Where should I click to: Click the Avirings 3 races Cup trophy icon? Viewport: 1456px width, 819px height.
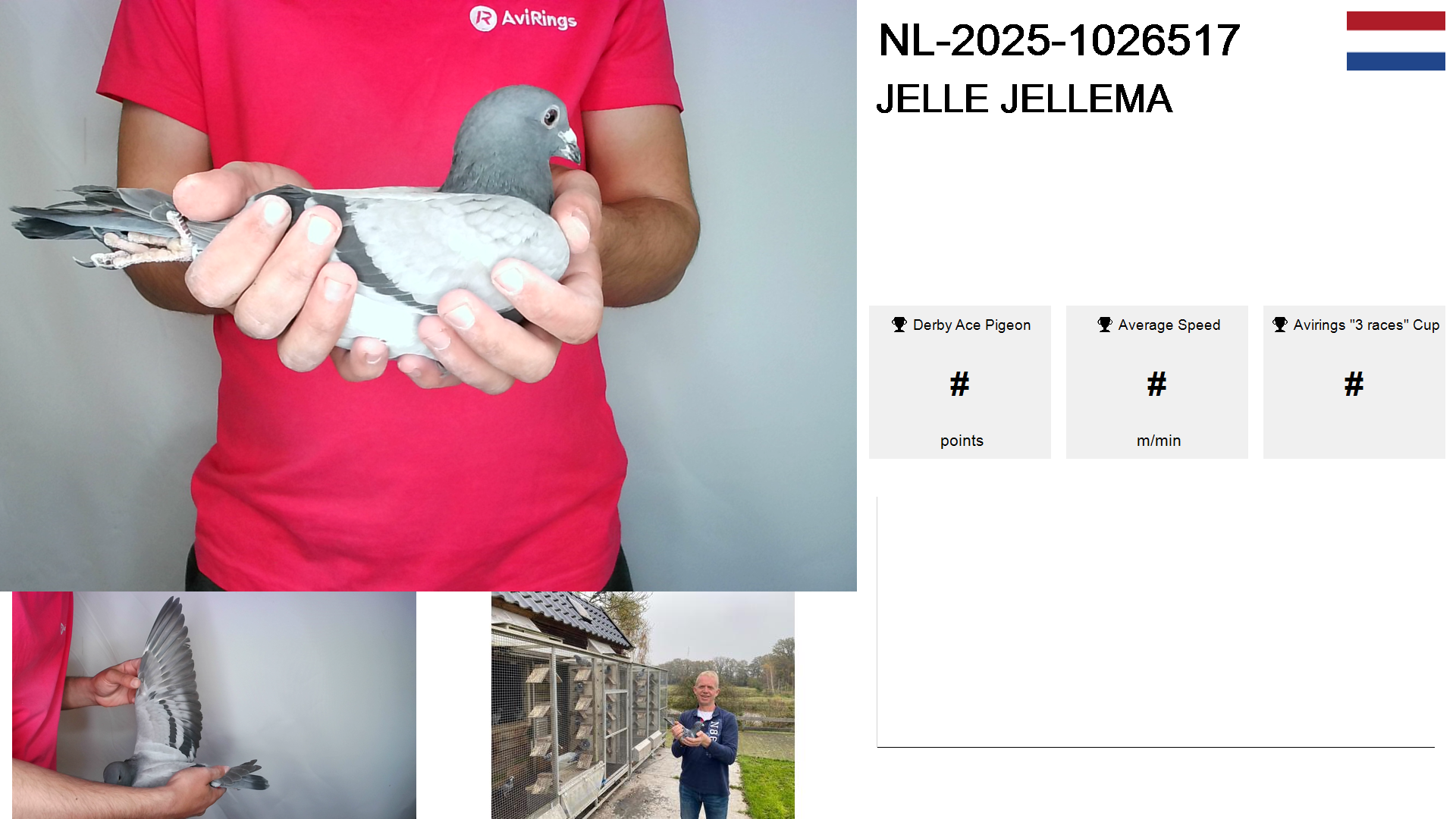[x=1280, y=325]
